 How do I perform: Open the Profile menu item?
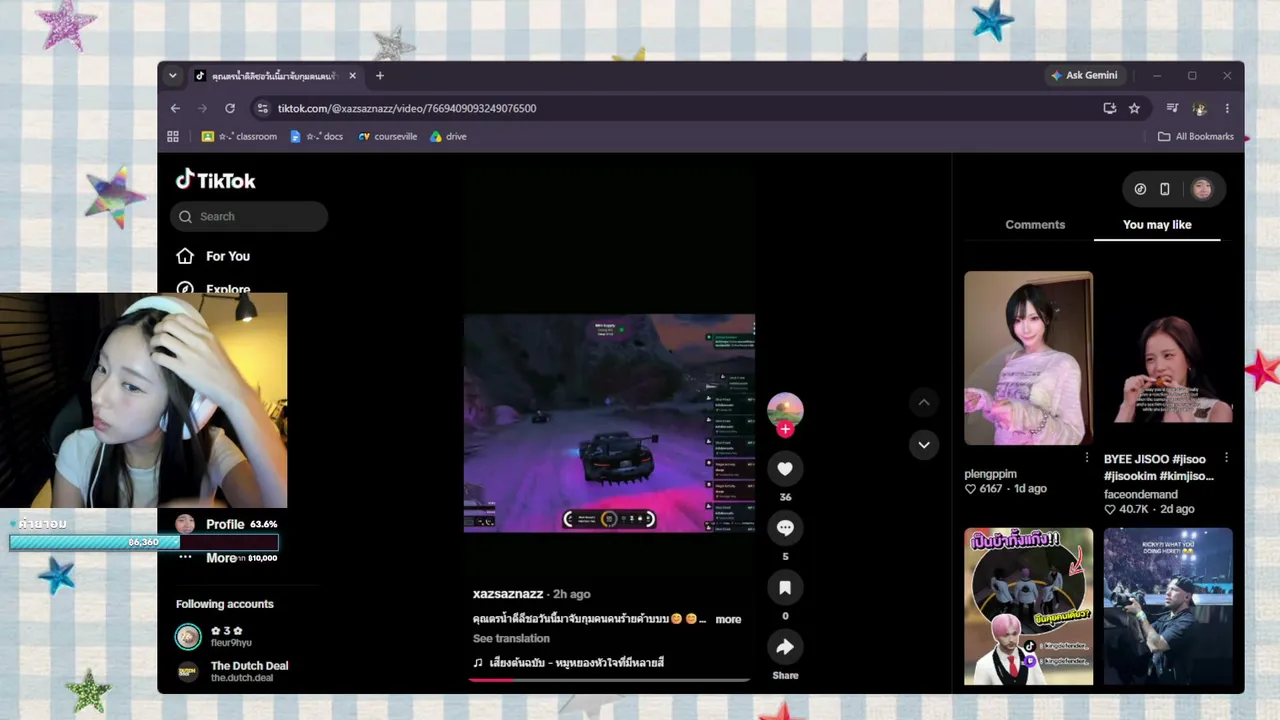225,524
